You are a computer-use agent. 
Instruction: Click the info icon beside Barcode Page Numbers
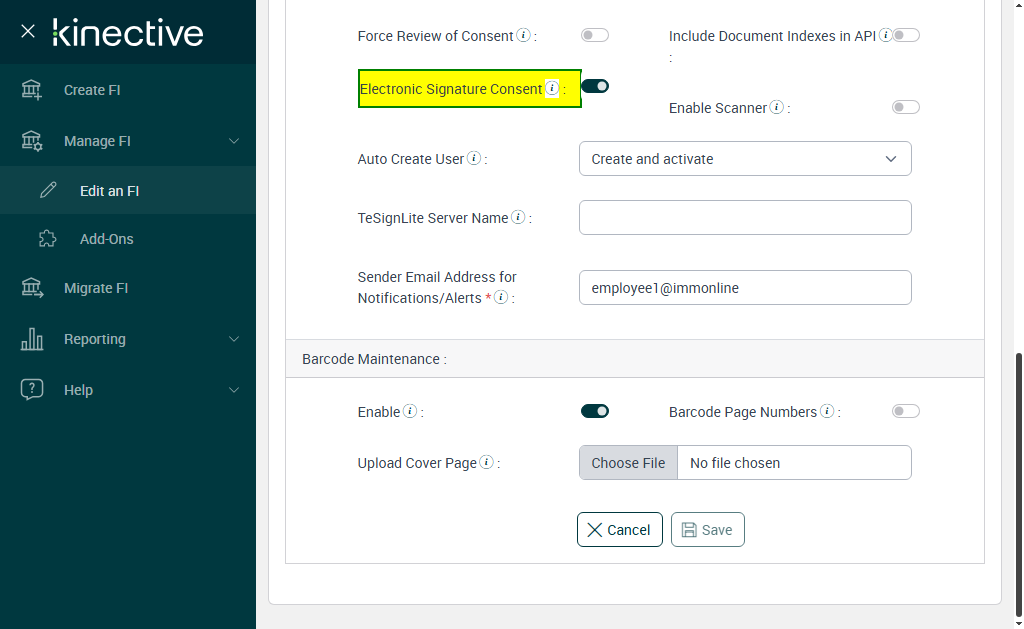[827, 411]
